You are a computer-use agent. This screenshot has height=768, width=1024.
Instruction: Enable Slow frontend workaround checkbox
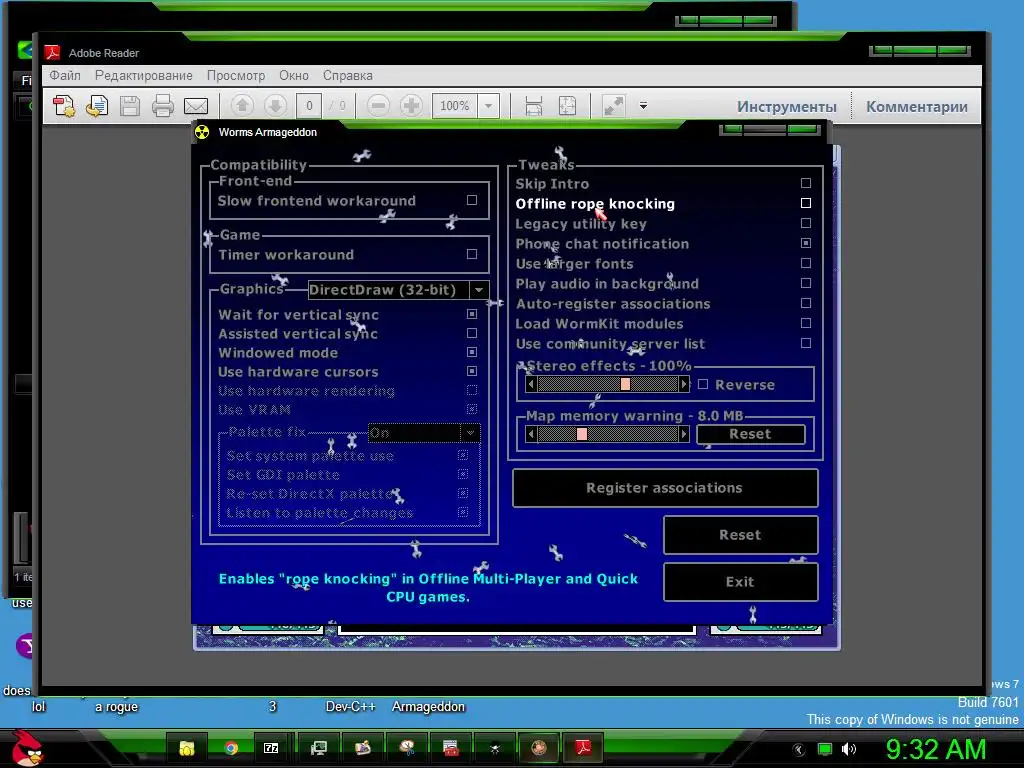(x=472, y=200)
